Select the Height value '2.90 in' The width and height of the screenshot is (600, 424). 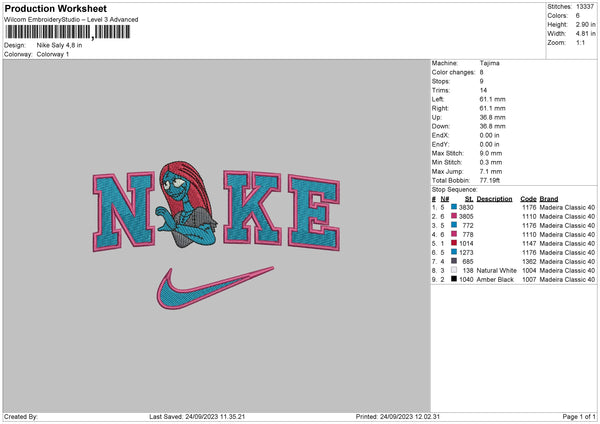pyautogui.click(x=585, y=24)
